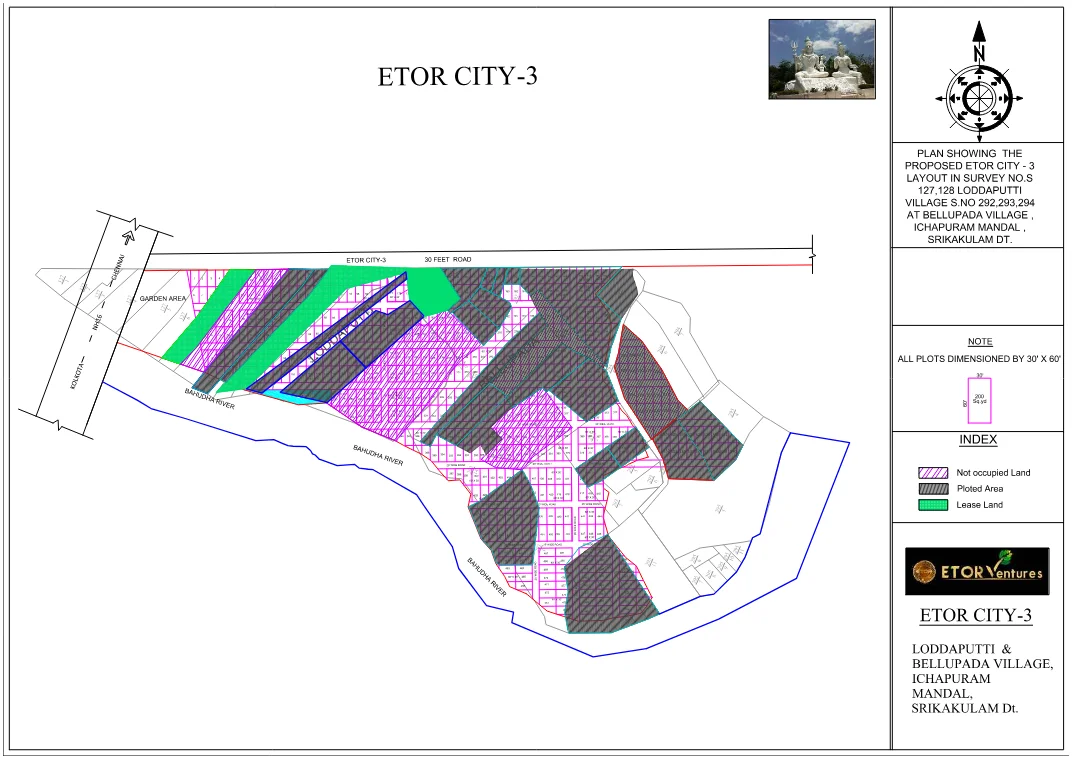
Task: Click the 30 FEET ROAD label
Action: point(448,260)
